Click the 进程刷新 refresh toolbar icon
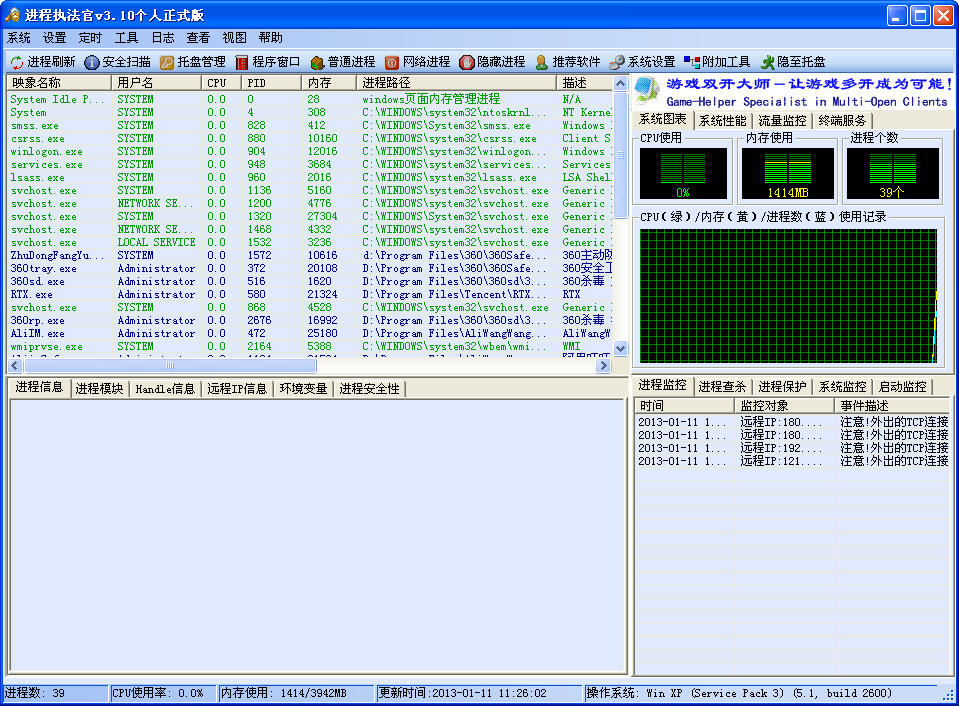This screenshot has width=959, height=706. [17, 62]
